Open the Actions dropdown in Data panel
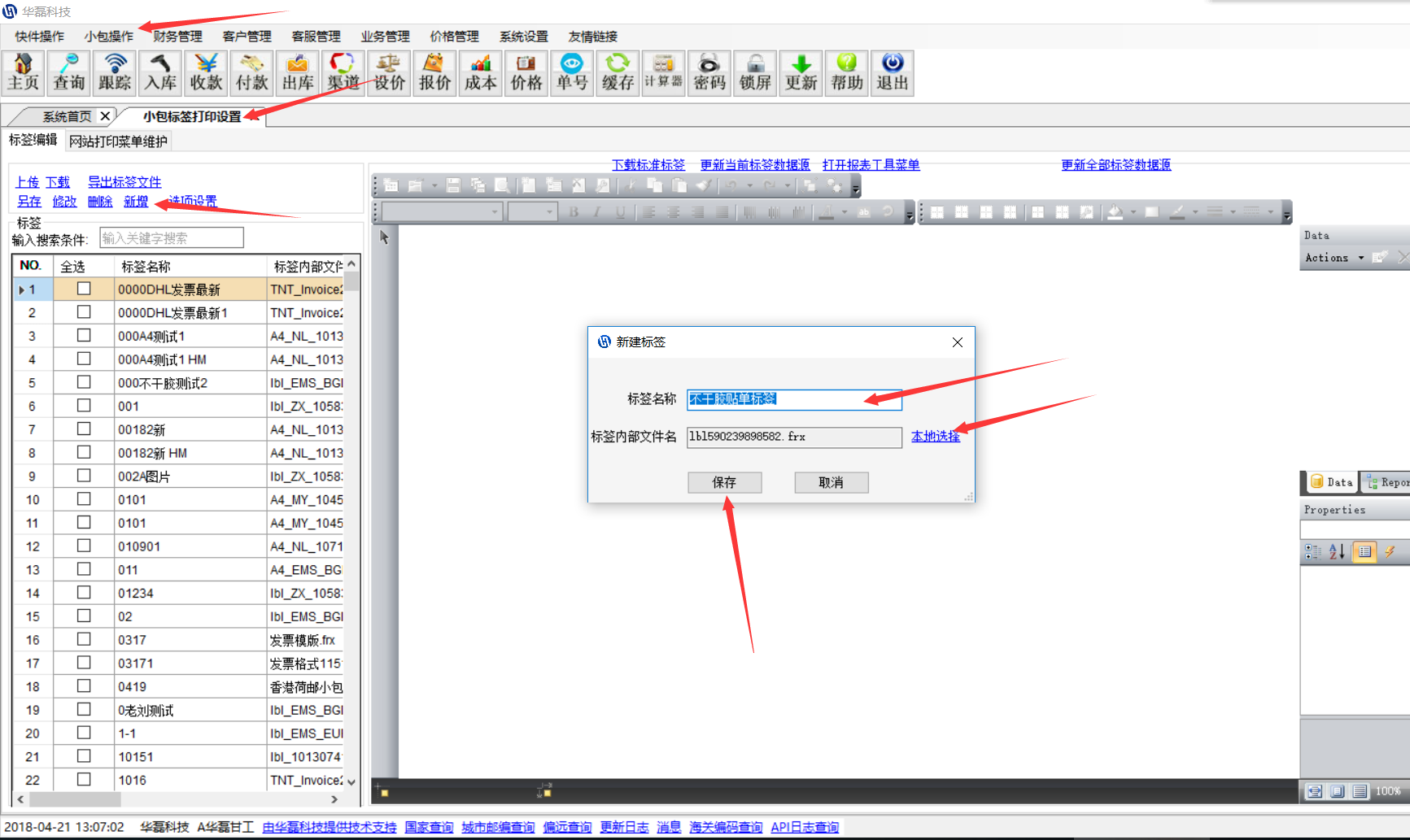Screen dimensions: 1410x840 point(1334,258)
